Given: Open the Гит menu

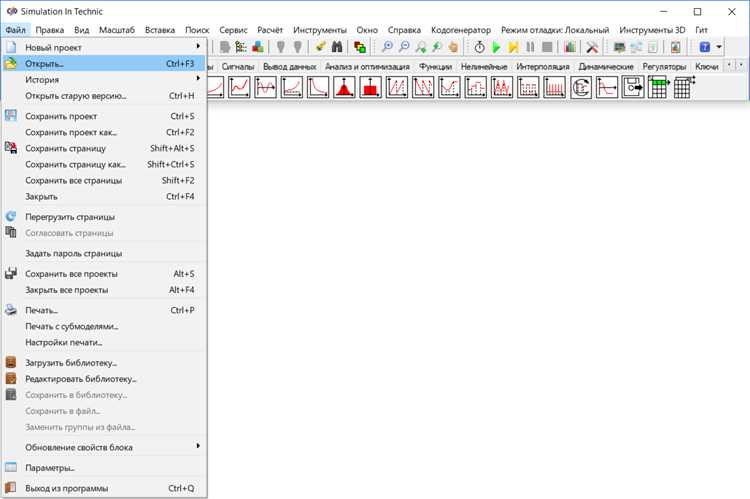Looking at the screenshot, I should 701,30.
